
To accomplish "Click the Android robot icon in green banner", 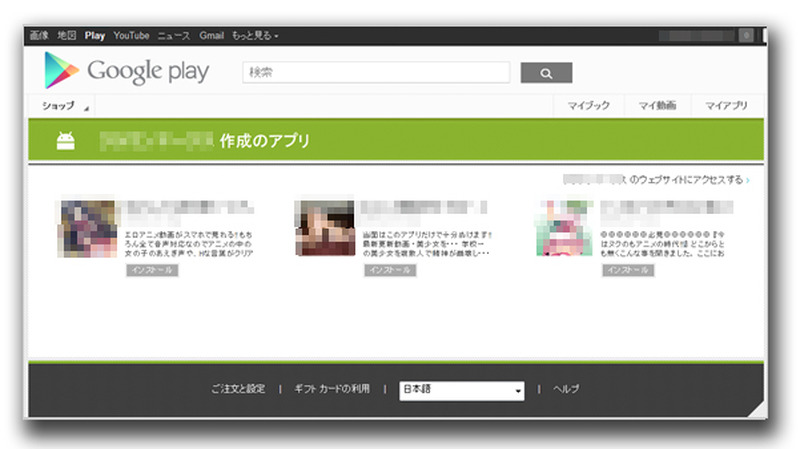I will 66,141.
